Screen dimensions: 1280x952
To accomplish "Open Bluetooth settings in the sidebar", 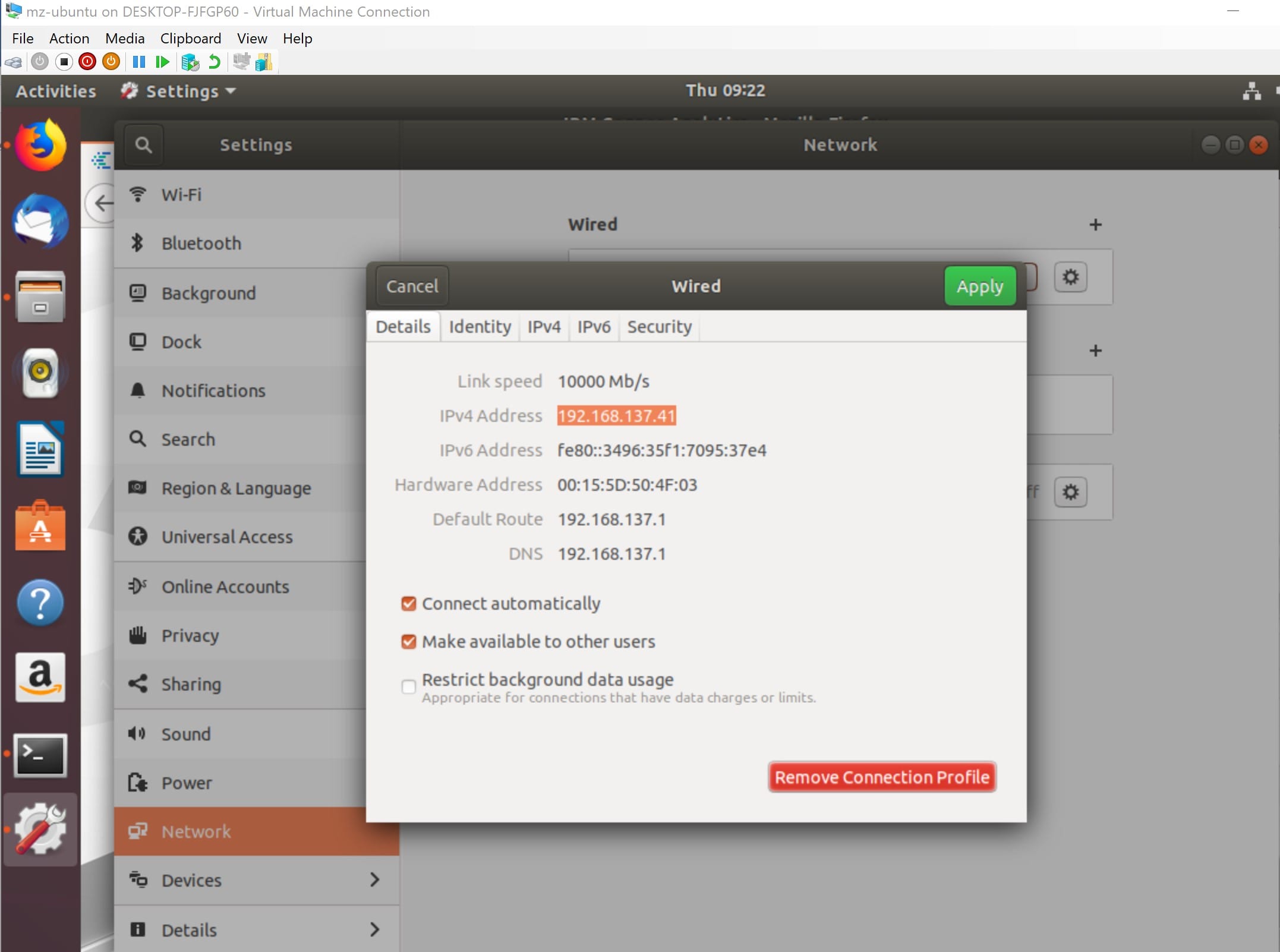I will (201, 243).
